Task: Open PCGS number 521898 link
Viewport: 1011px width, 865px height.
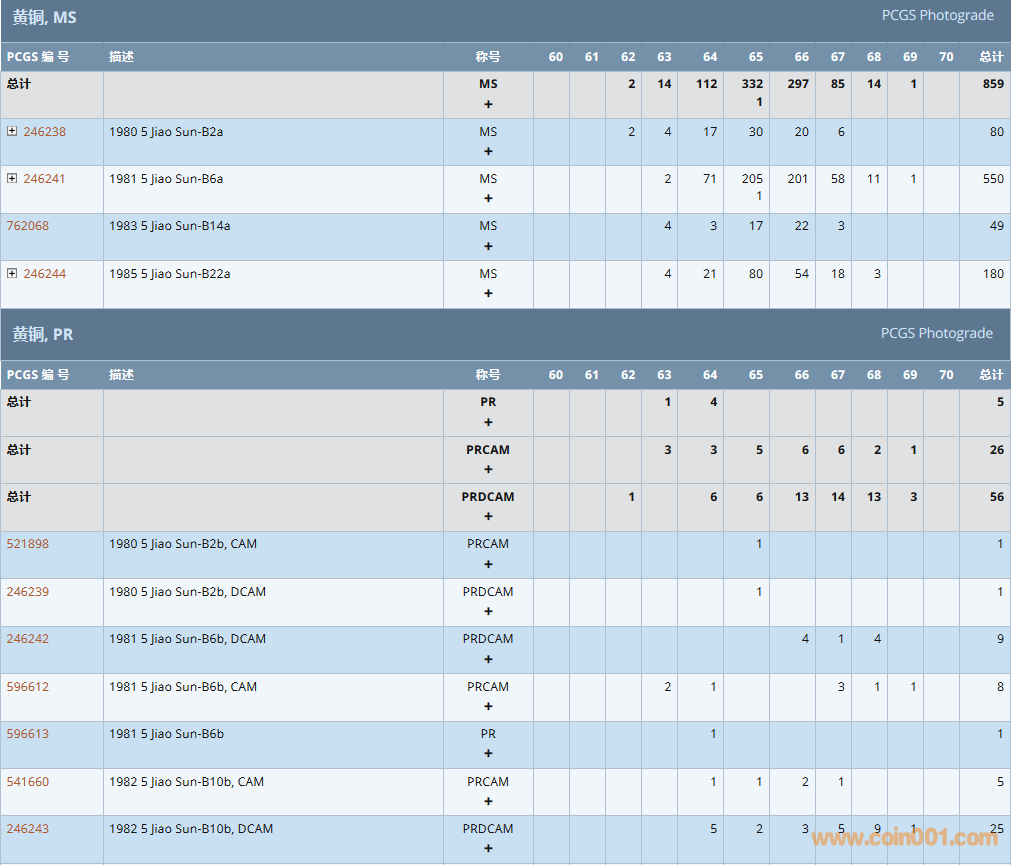Action: click(27, 544)
